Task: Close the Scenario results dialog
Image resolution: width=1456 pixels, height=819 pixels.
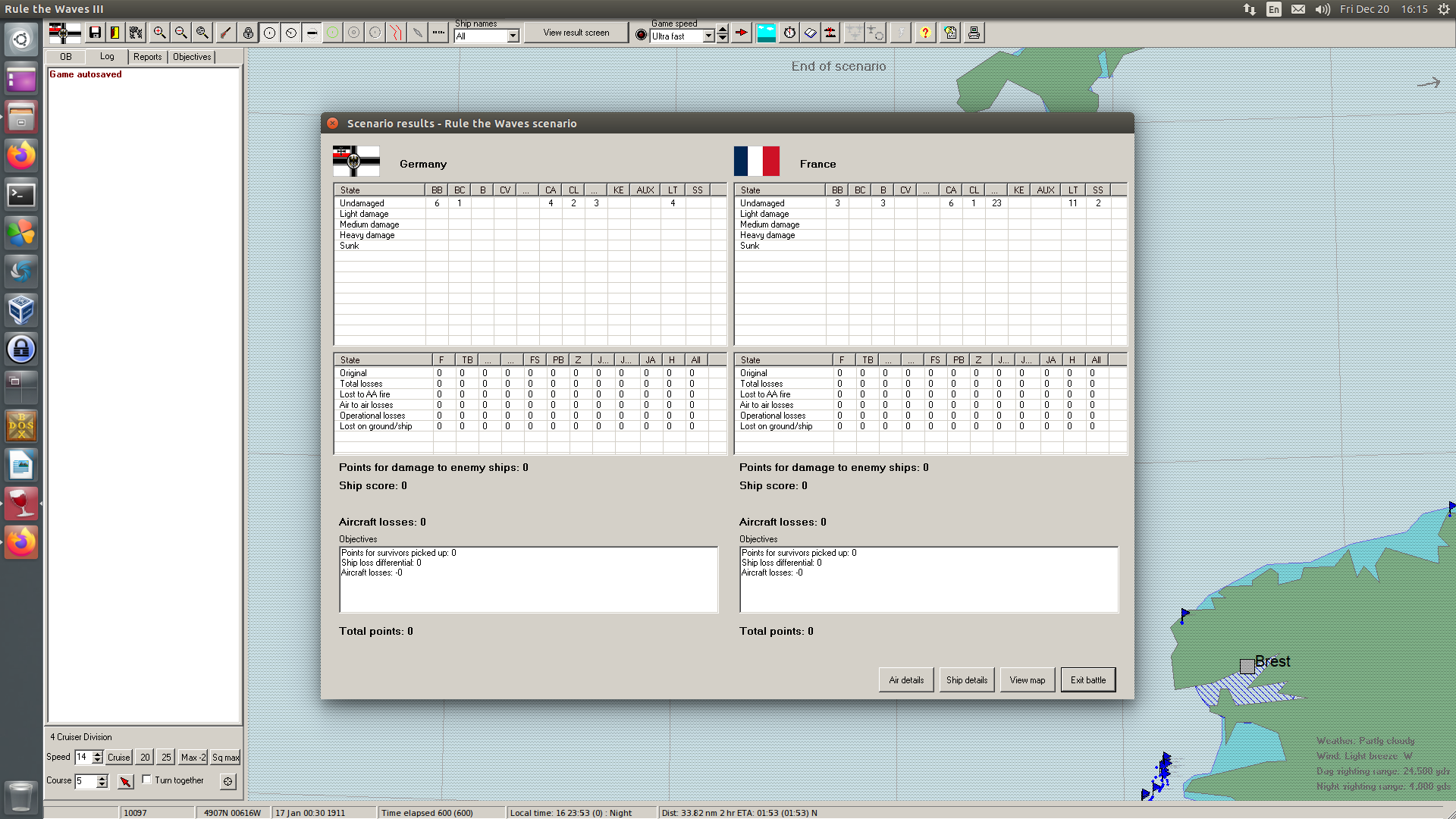Action: click(332, 123)
